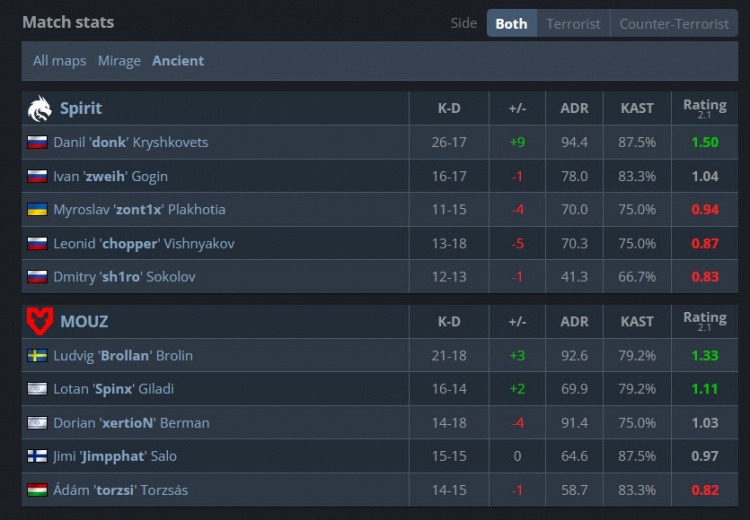Screen dimensions: 750x520
Task: Open the MOUZ team name link
Action: 84,321
